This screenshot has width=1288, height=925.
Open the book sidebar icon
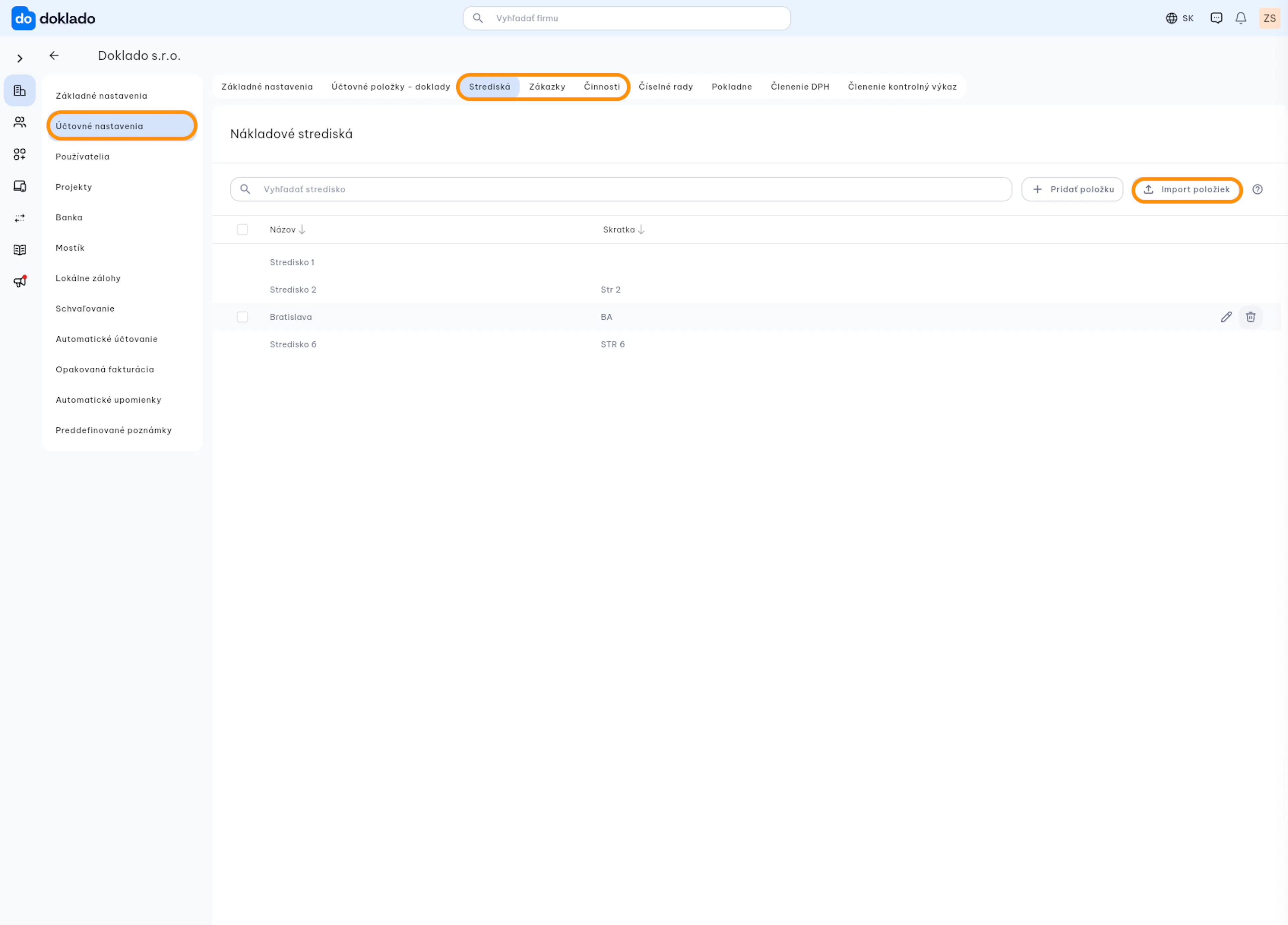20,249
